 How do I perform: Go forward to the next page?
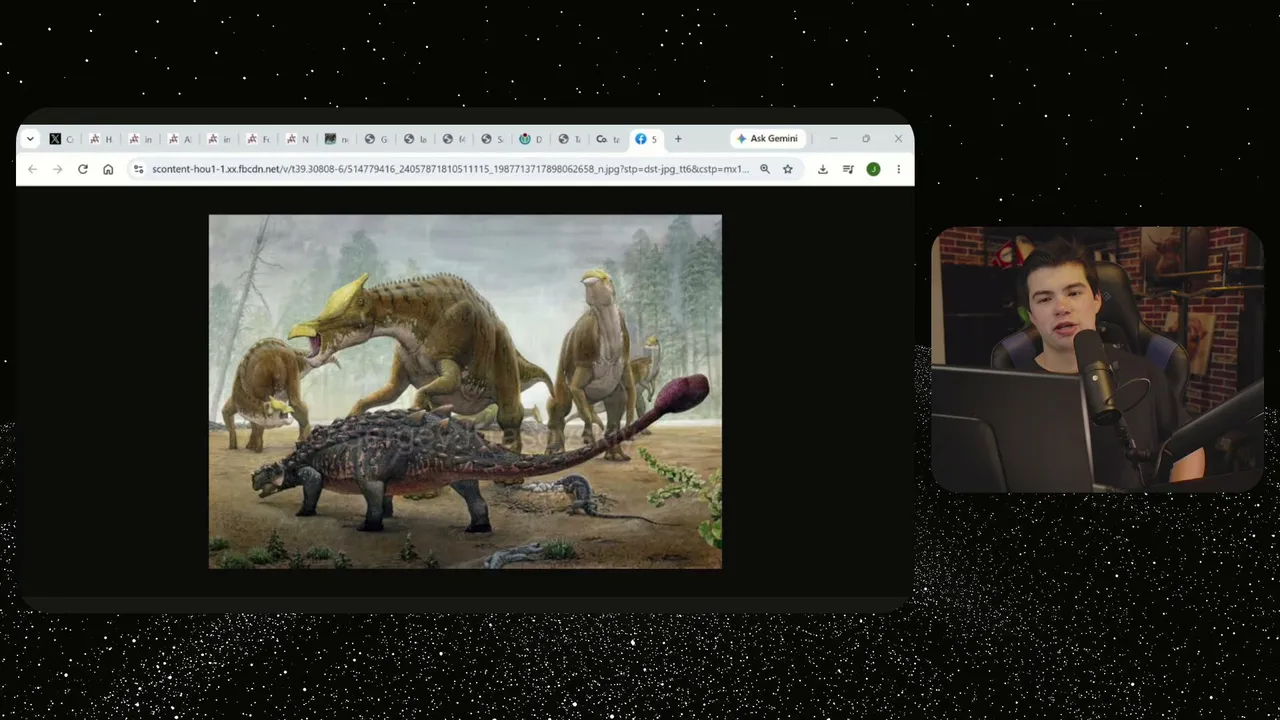(x=57, y=169)
